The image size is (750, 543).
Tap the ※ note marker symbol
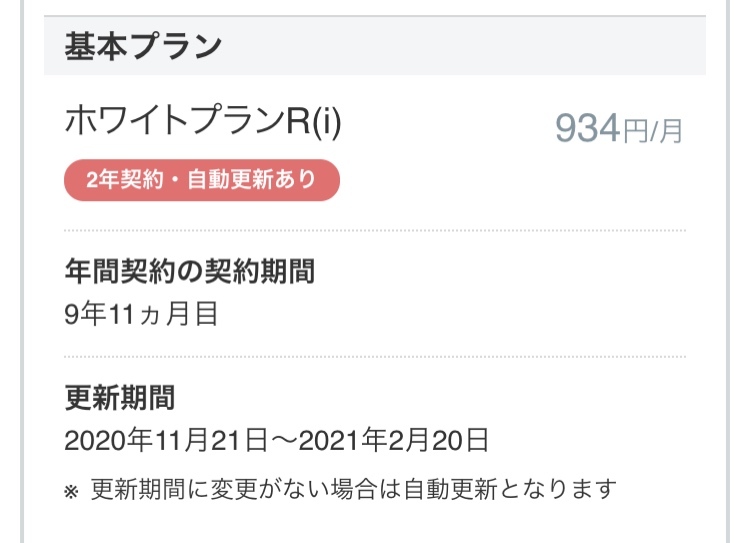(x=72, y=492)
